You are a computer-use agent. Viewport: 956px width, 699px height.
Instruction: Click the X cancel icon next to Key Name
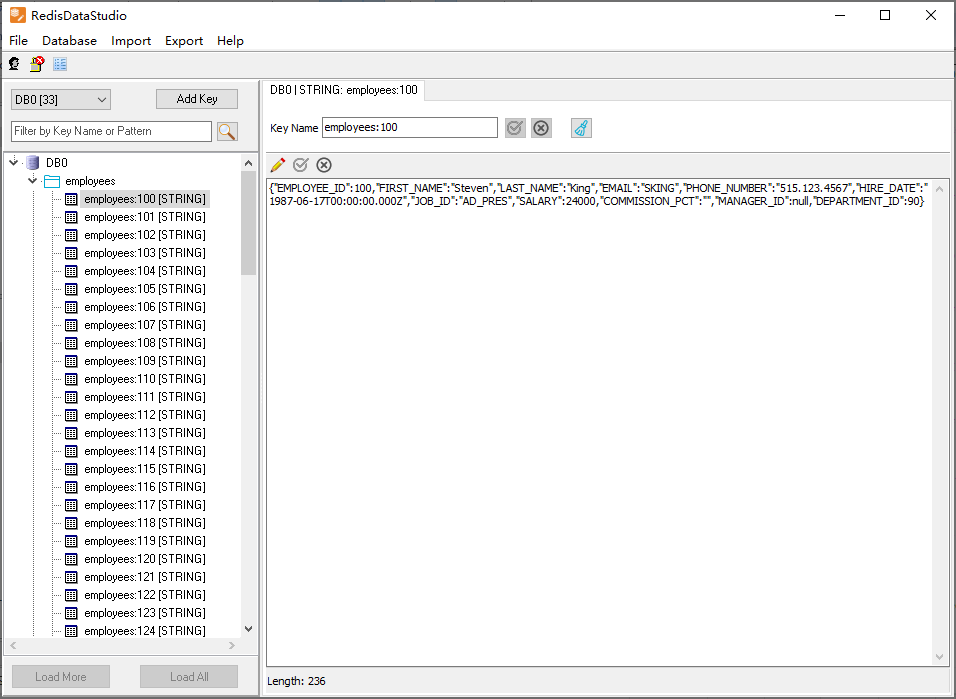point(541,128)
